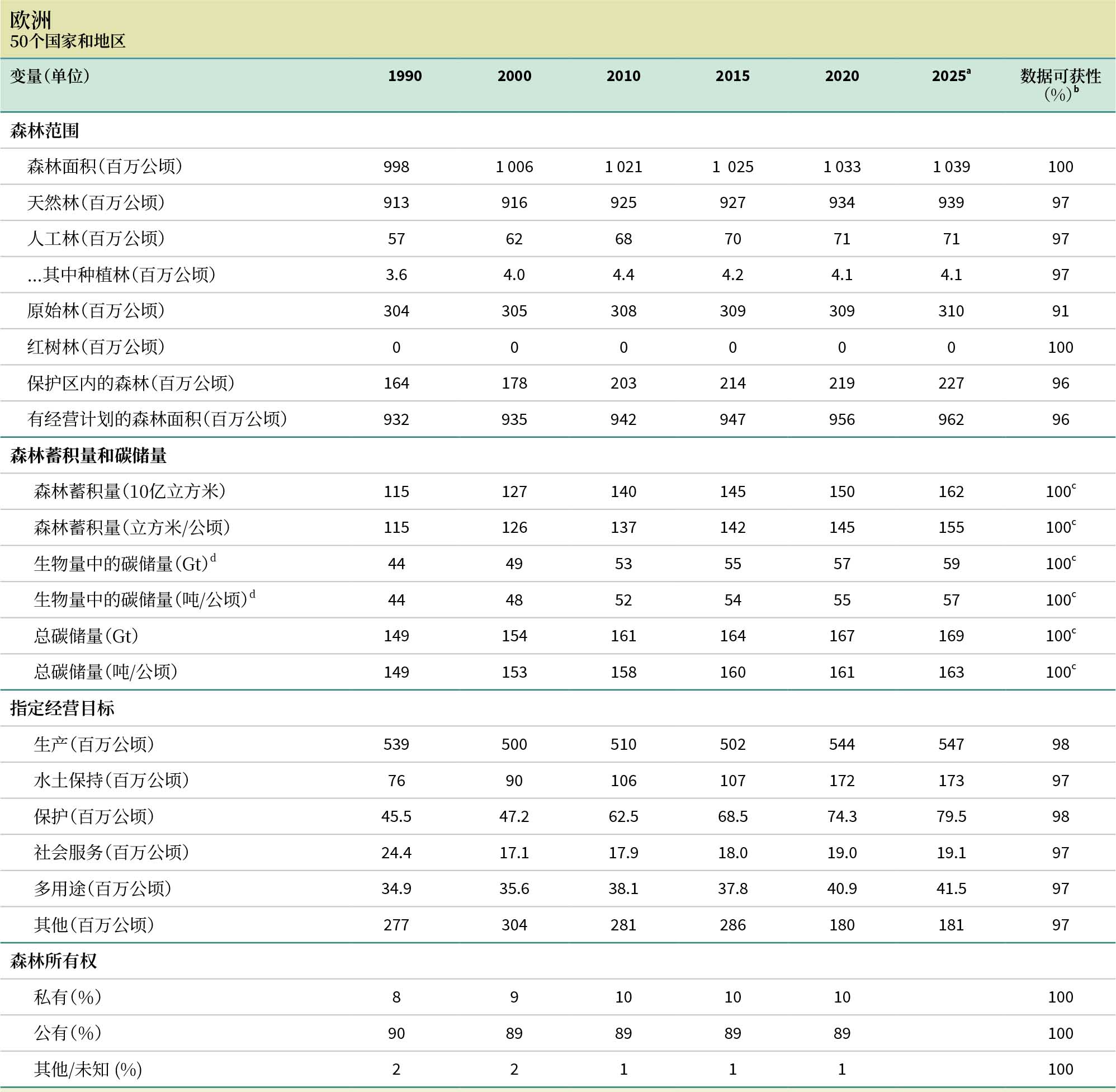Click the 总碳储量(Gt) row label
The image size is (1116, 1092).
(x=86, y=636)
